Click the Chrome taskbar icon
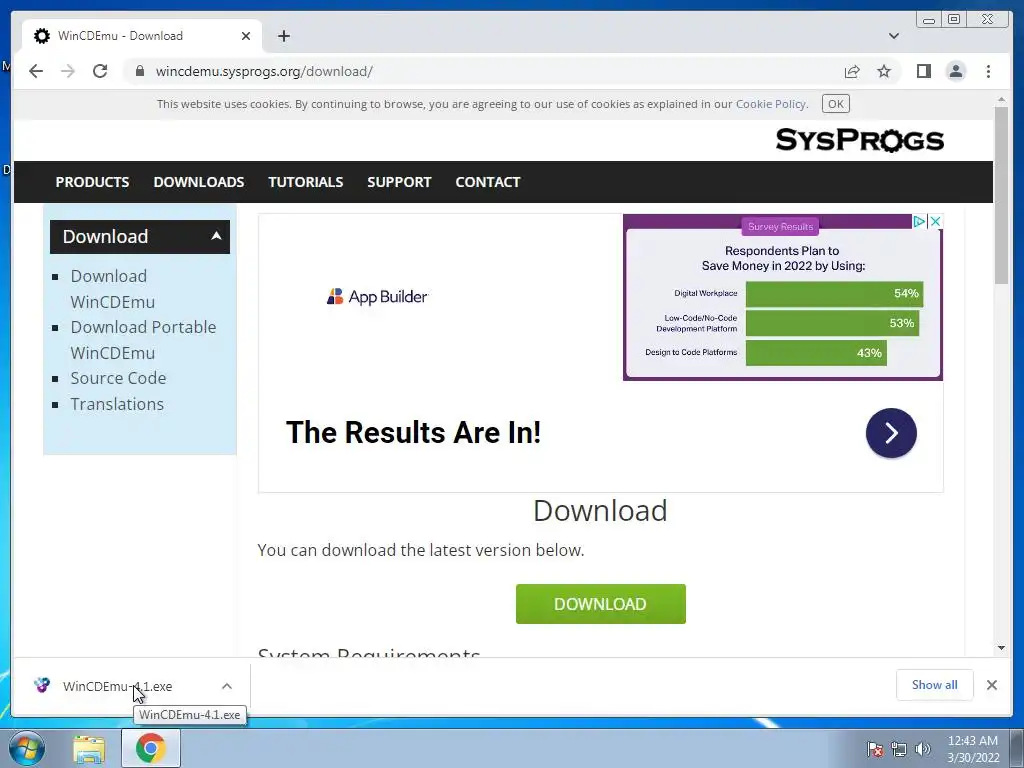The image size is (1024, 768). click(x=150, y=748)
